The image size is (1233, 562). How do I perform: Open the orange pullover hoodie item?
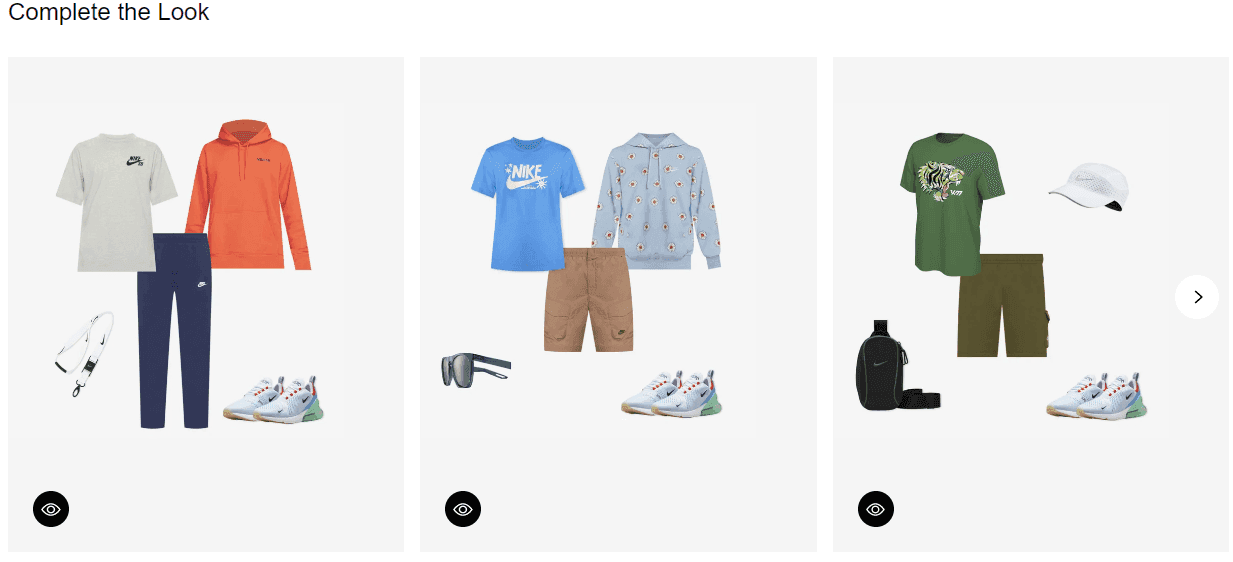pos(249,194)
